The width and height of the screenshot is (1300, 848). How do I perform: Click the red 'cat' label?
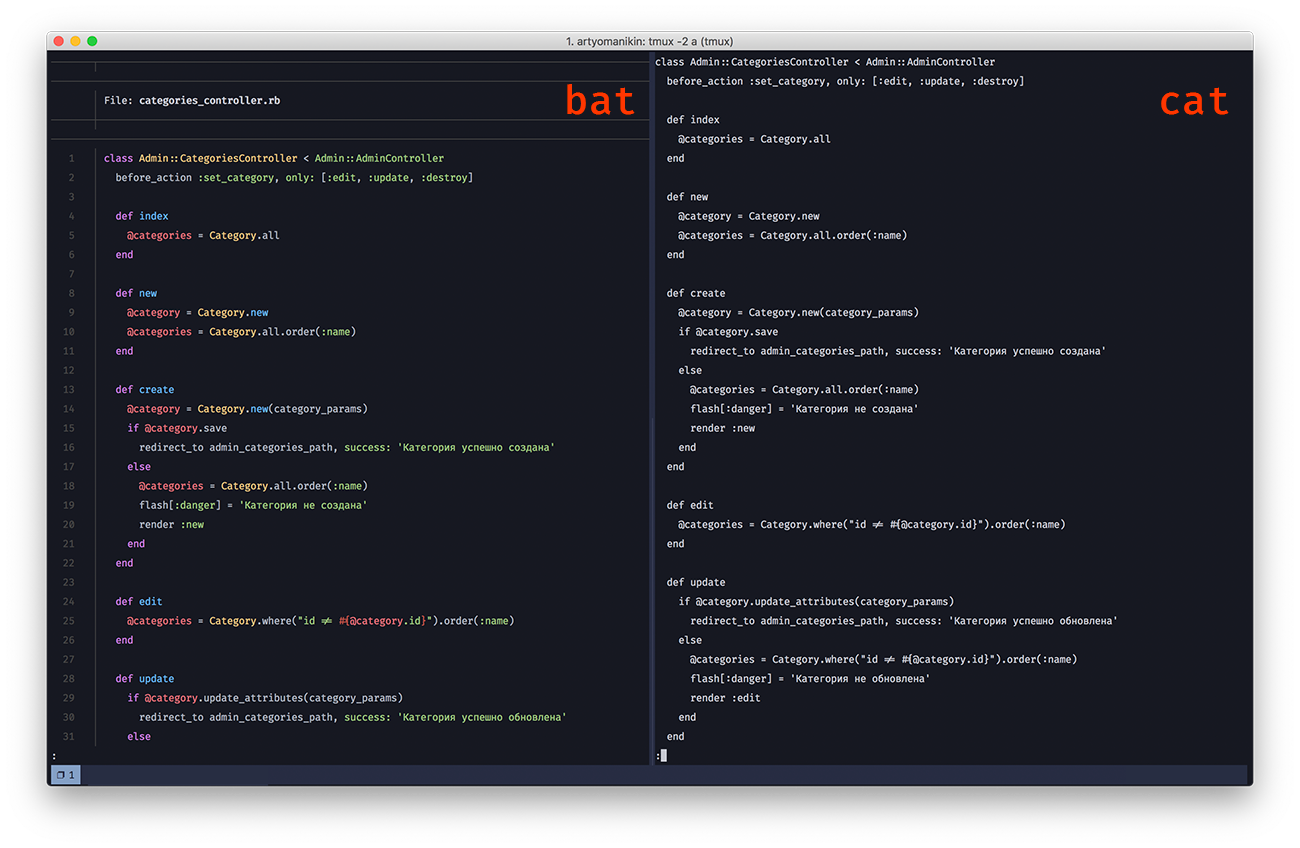point(1193,101)
